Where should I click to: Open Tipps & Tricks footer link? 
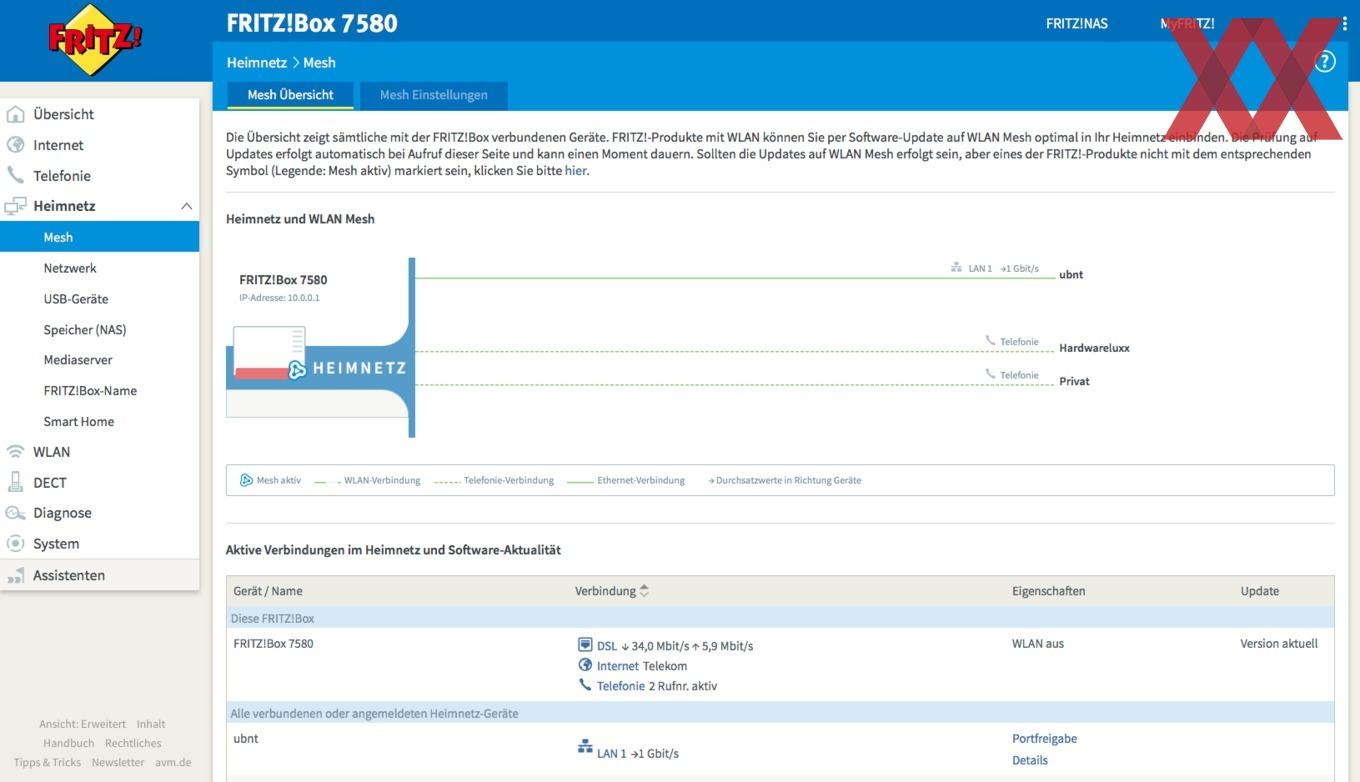click(47, 762)
